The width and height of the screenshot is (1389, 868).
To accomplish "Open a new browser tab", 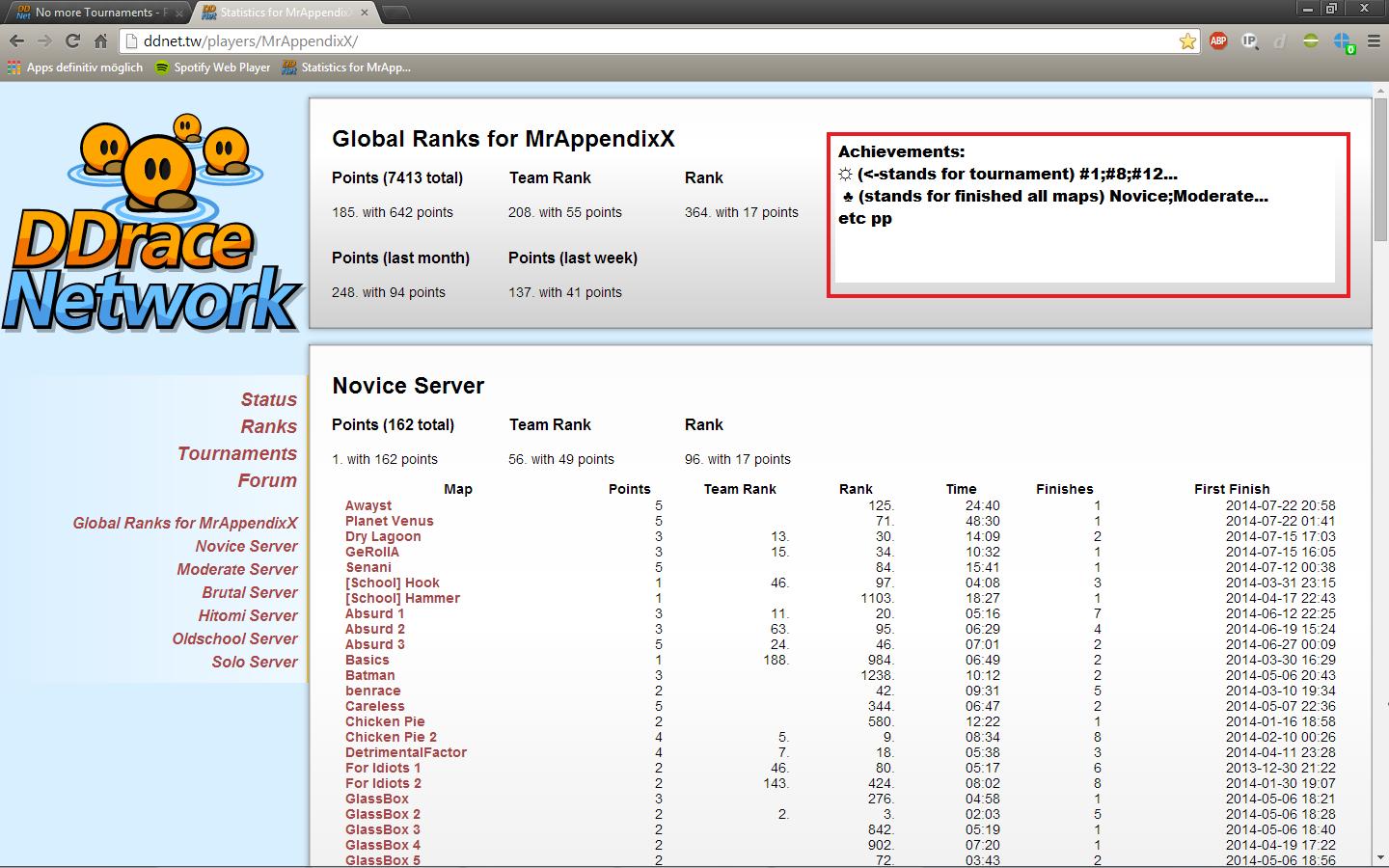I will tap(395, 13).
